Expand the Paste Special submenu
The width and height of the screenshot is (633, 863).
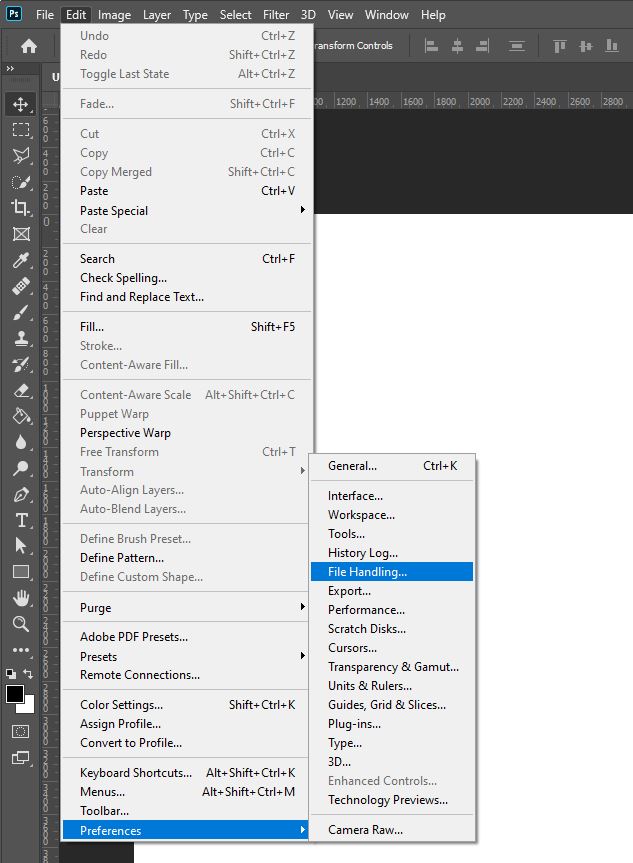pos(187,210)
